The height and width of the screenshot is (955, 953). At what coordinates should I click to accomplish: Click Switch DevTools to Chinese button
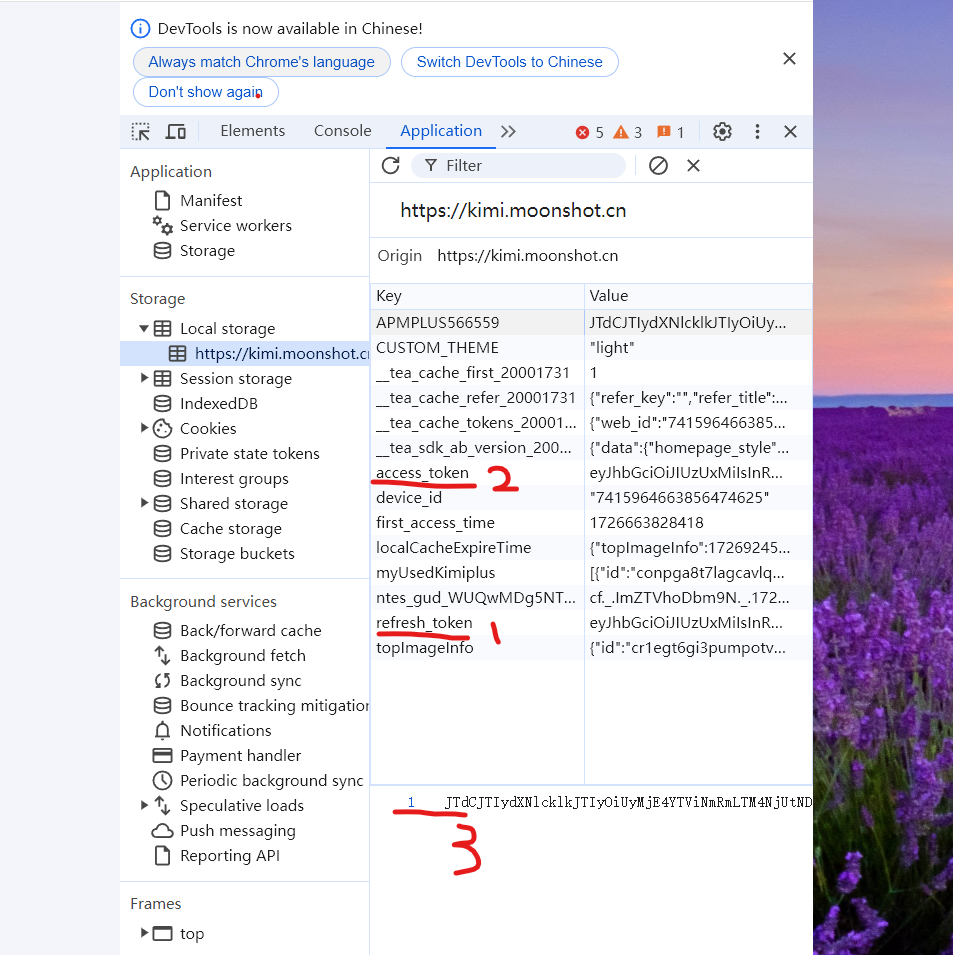point(509,62)
